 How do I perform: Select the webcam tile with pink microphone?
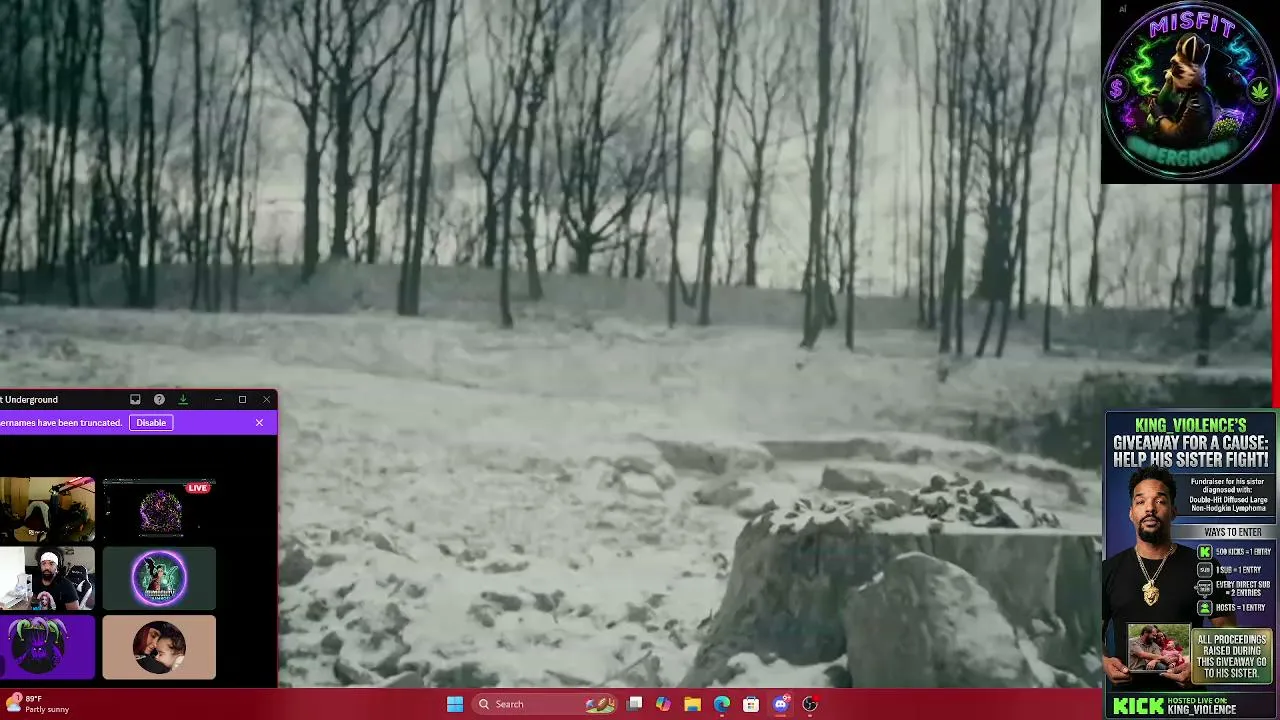47,509
